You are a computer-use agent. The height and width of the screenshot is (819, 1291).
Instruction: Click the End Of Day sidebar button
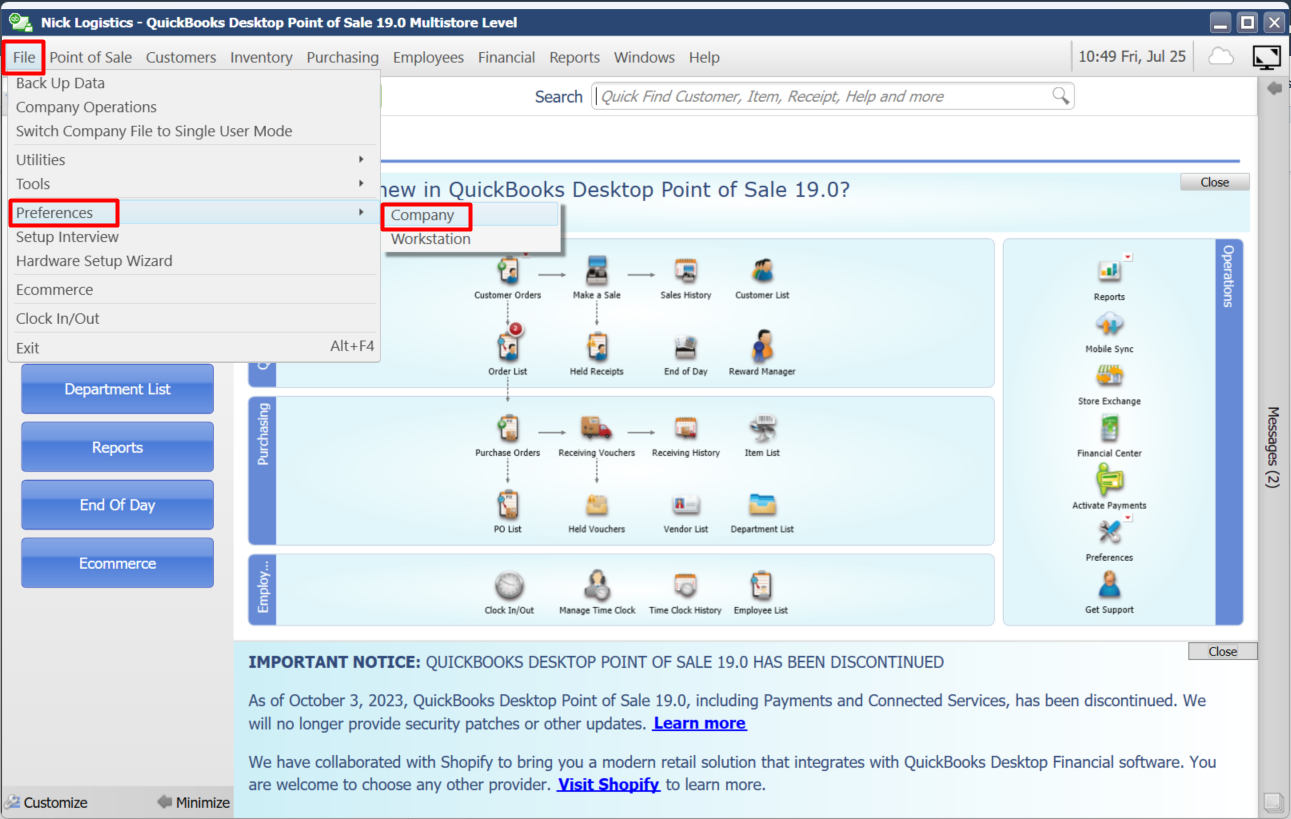tap(118, 505)
